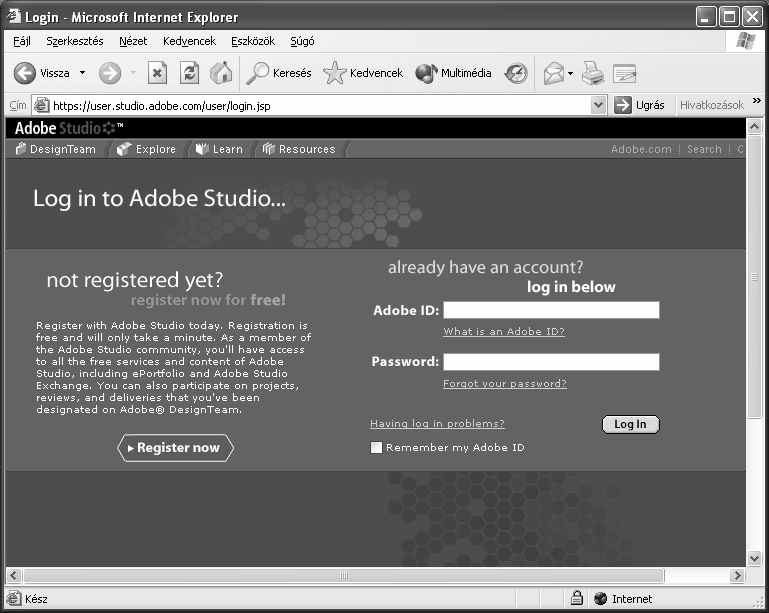Viewport: 769px width, 613px height.
Task: Refresh the page with the reload icon
Action: pos(189,74)
